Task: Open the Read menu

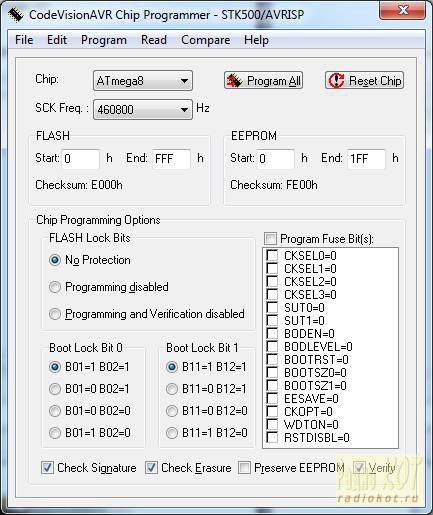Action: tap(154, 40)
